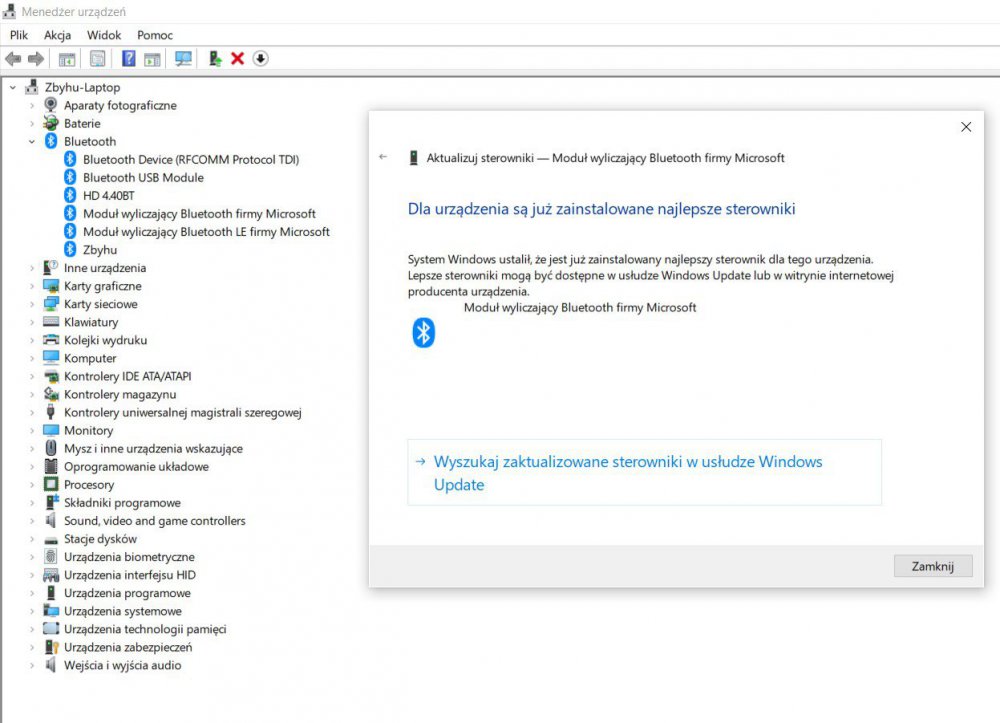Expand the Karty graficzne category

click(x=32, y=286)
